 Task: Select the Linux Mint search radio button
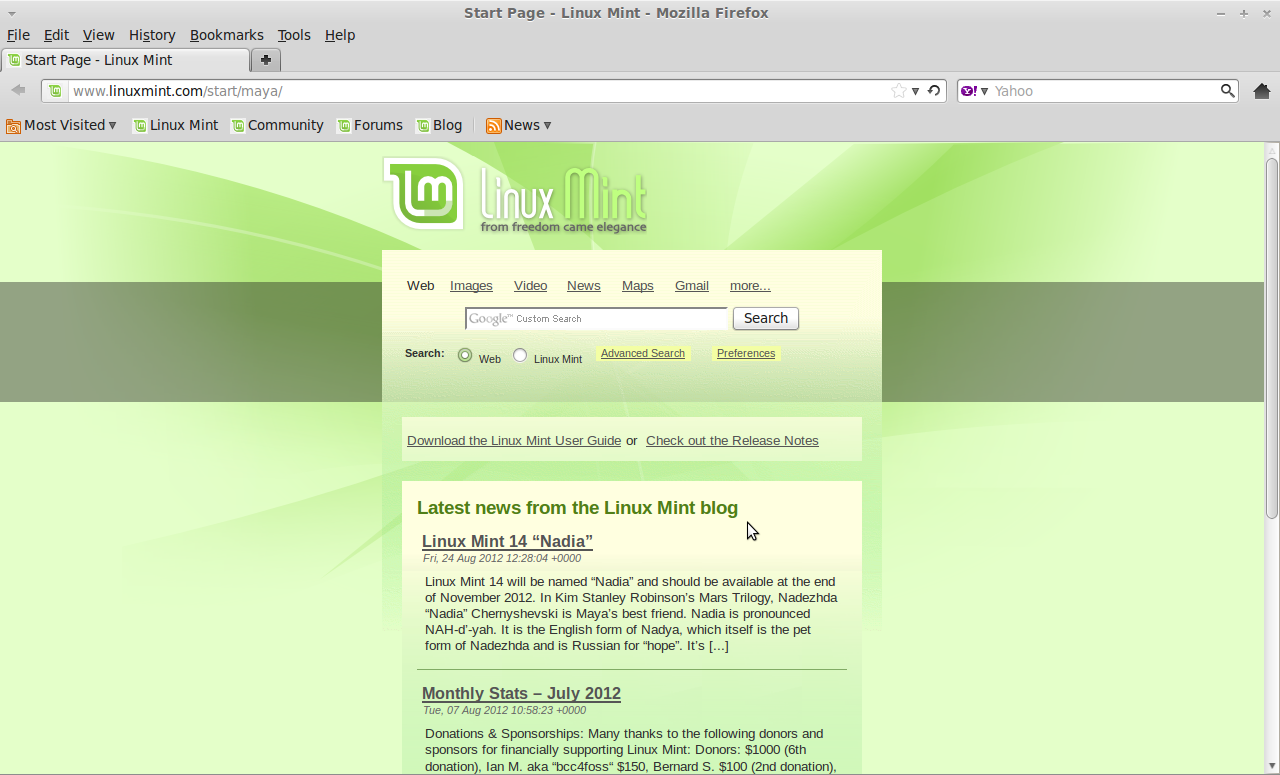pos(520,355)
